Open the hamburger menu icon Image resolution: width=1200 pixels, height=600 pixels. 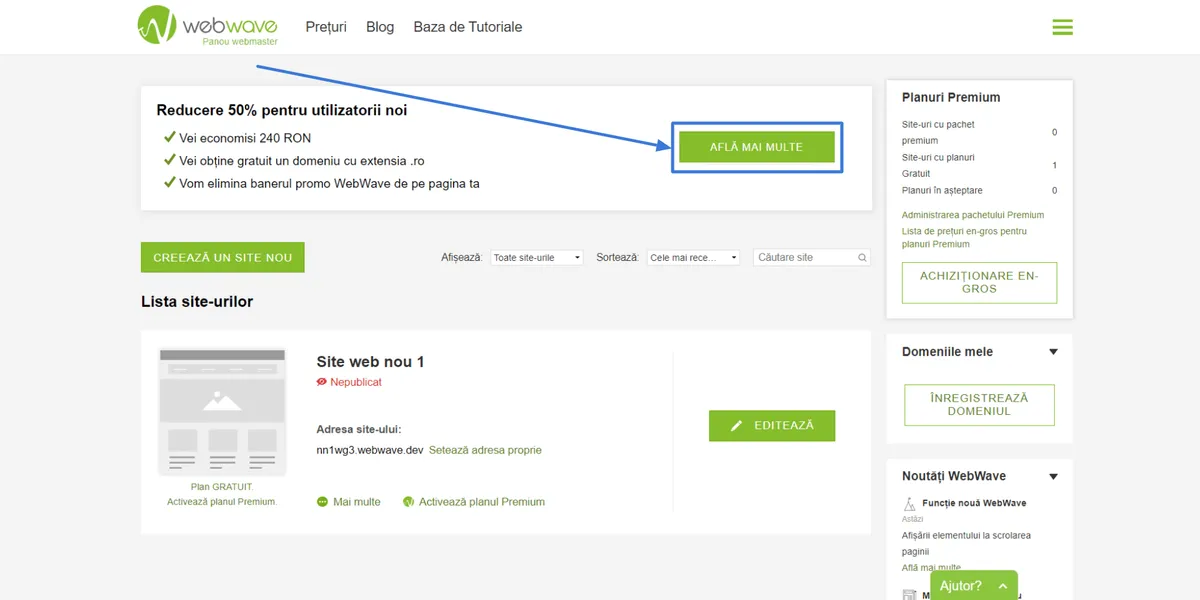coord(1062,27)
